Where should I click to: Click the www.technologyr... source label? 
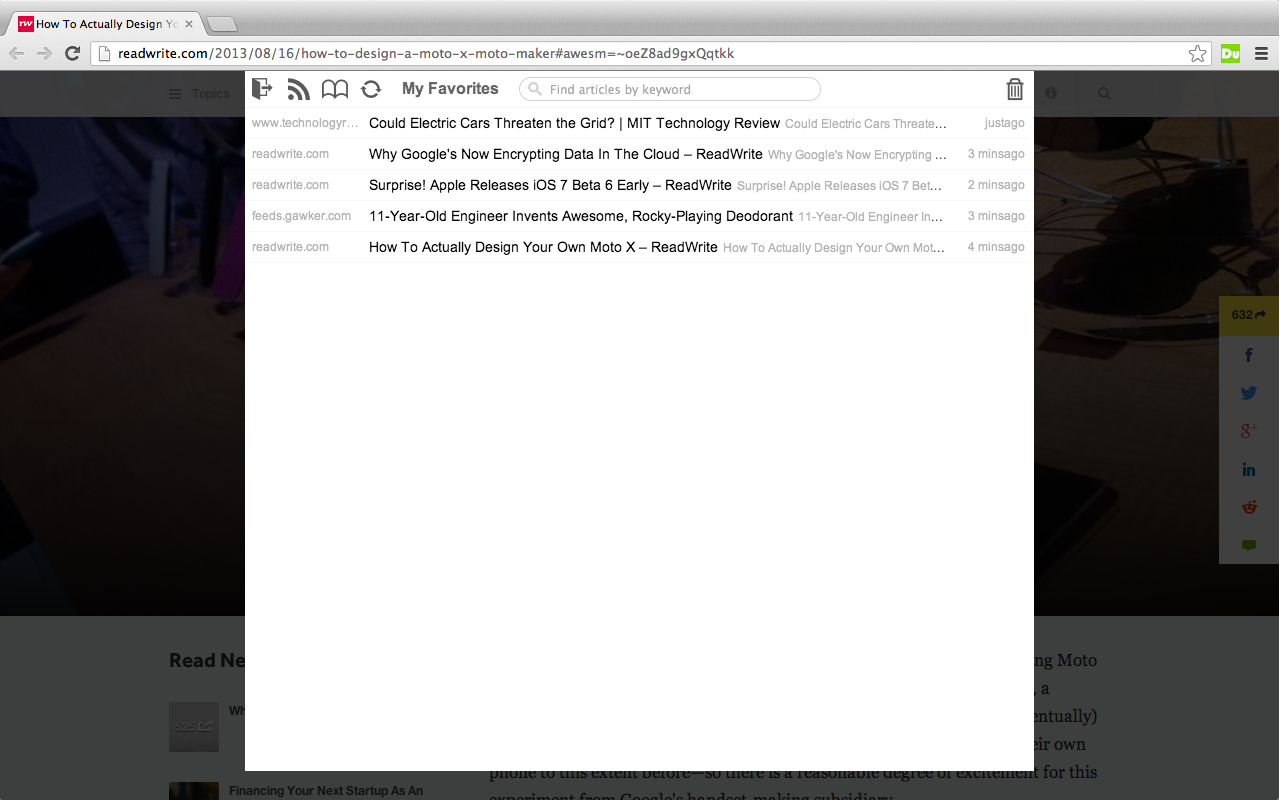(305, 123)
